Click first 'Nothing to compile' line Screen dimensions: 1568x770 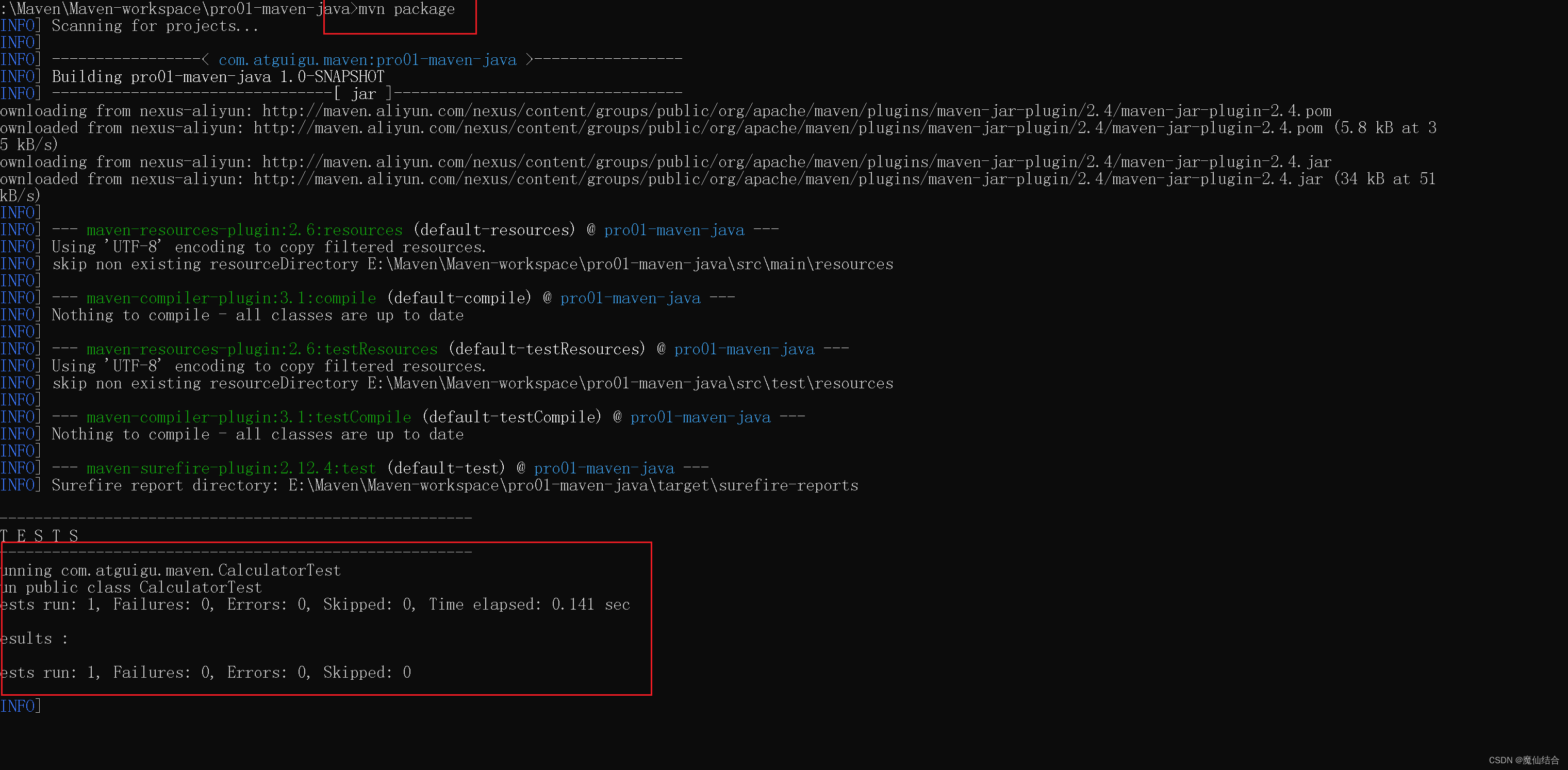257,316
